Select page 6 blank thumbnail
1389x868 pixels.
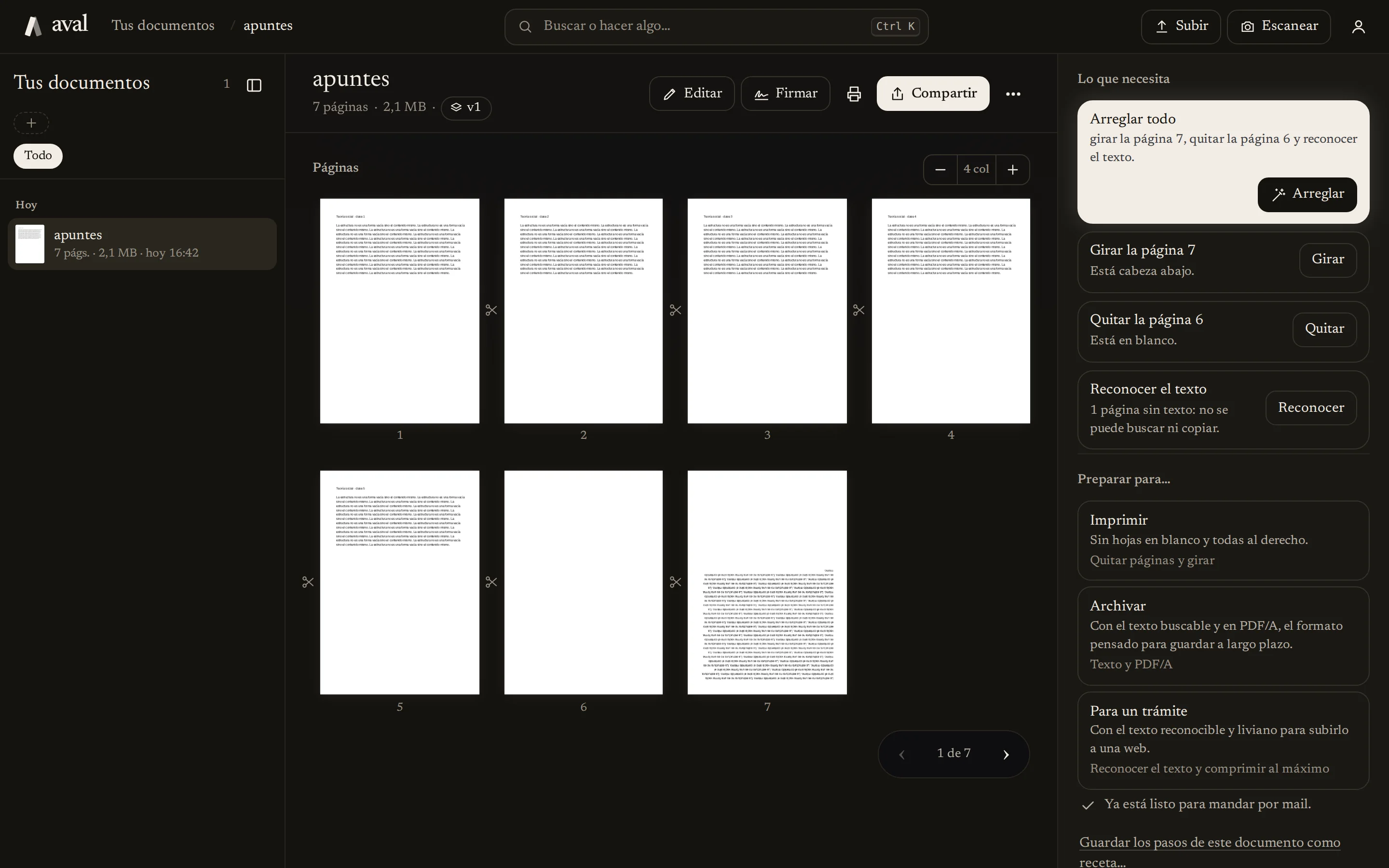coord(583,583)
